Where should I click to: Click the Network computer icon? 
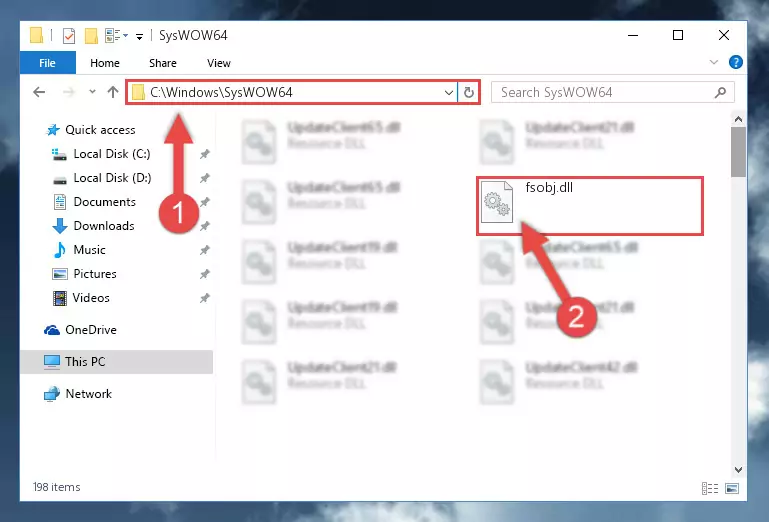(51, 394)
